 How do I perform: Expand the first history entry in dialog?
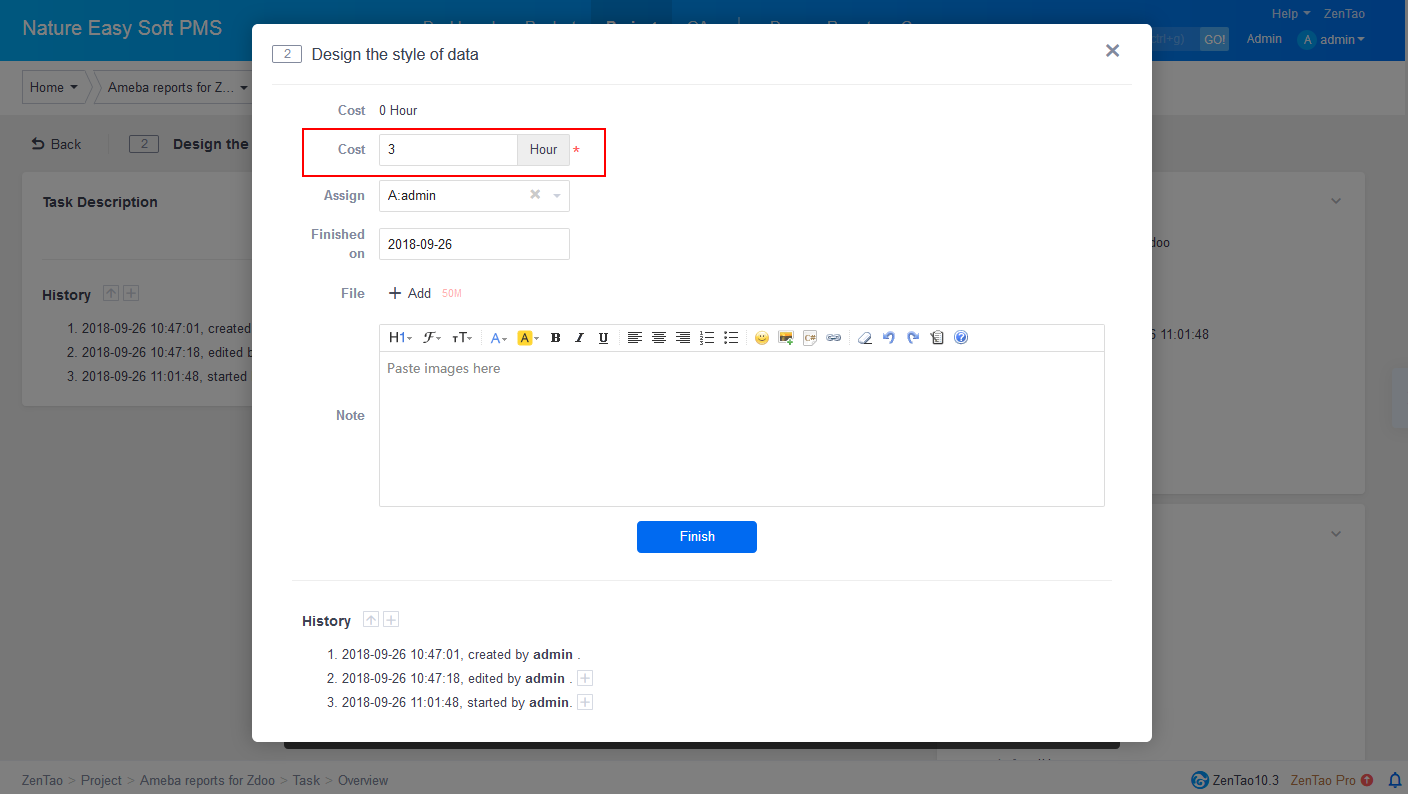click(x=585, y=679)
